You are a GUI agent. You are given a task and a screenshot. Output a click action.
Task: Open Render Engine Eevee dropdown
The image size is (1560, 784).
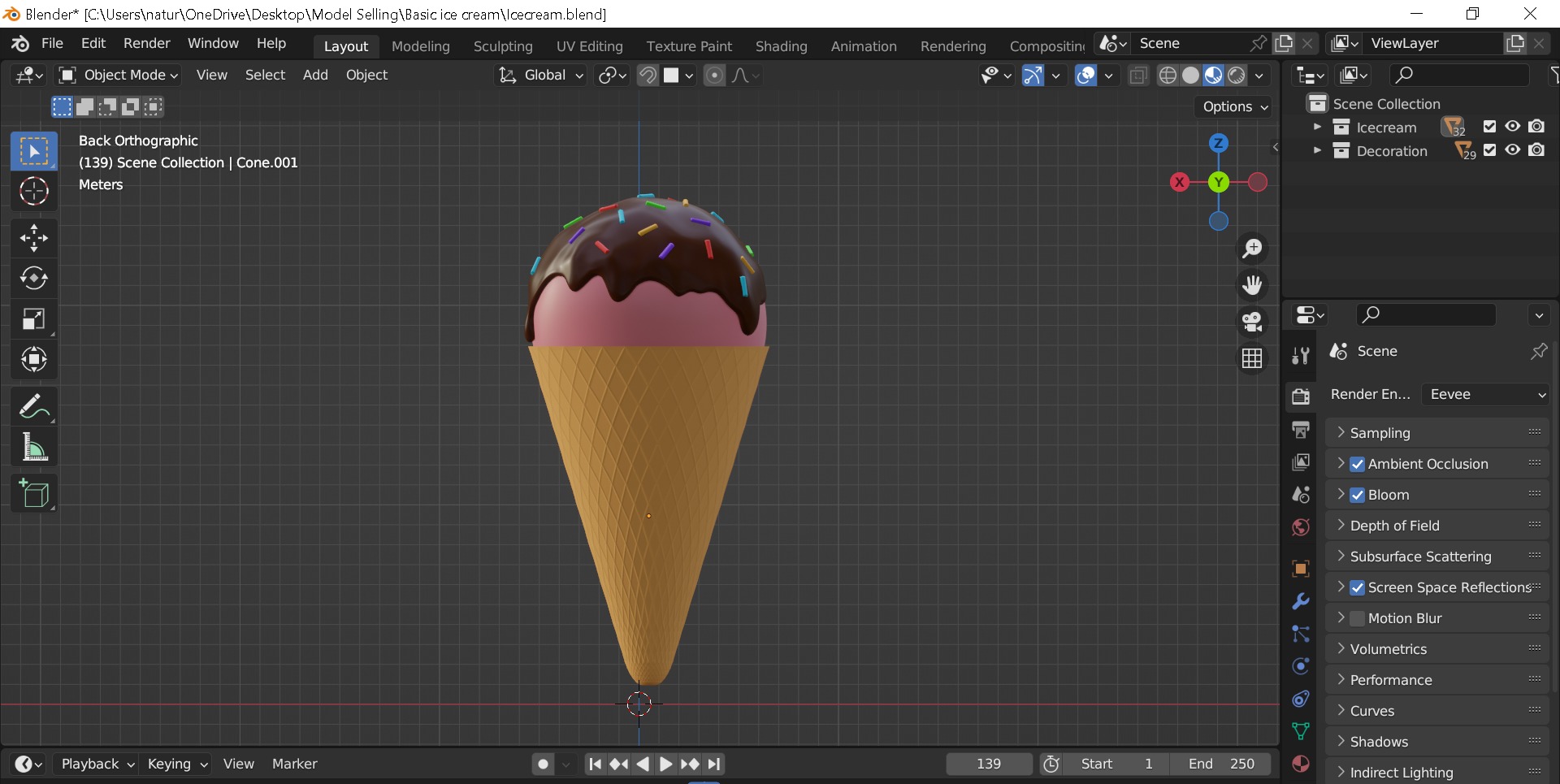coord(1486,395)
